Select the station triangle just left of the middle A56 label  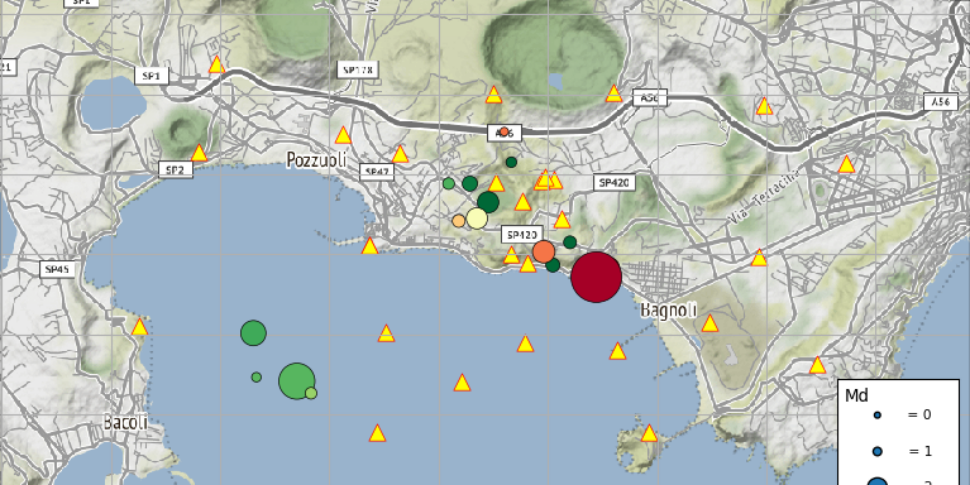[613, 93]
